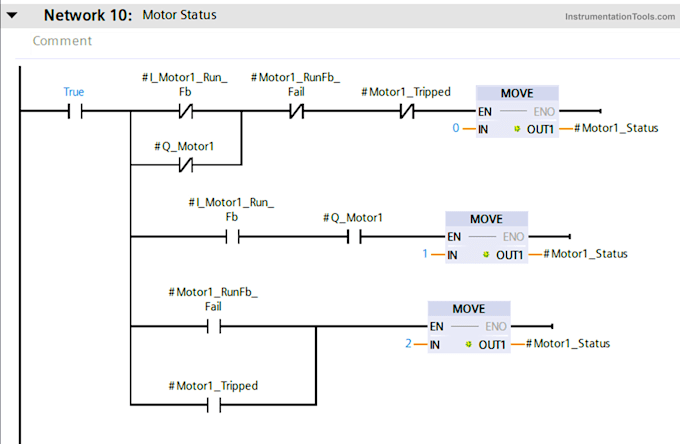This screenshot has width=680, height=444.
Task: Click the OUT1 add-output star on the second MOVE block
Action: 486,255
